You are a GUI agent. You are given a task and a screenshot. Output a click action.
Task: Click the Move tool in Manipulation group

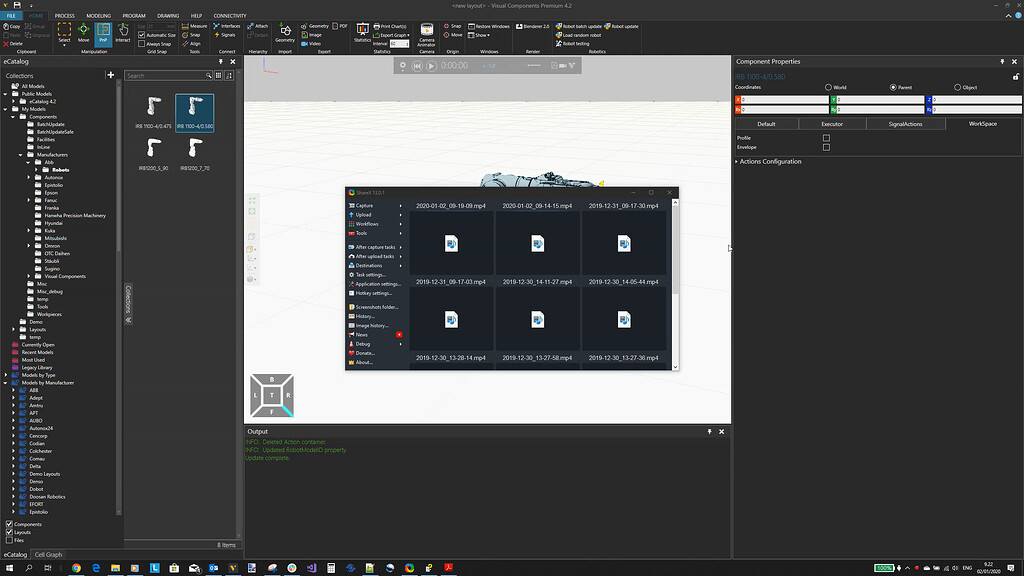(84, 34)
